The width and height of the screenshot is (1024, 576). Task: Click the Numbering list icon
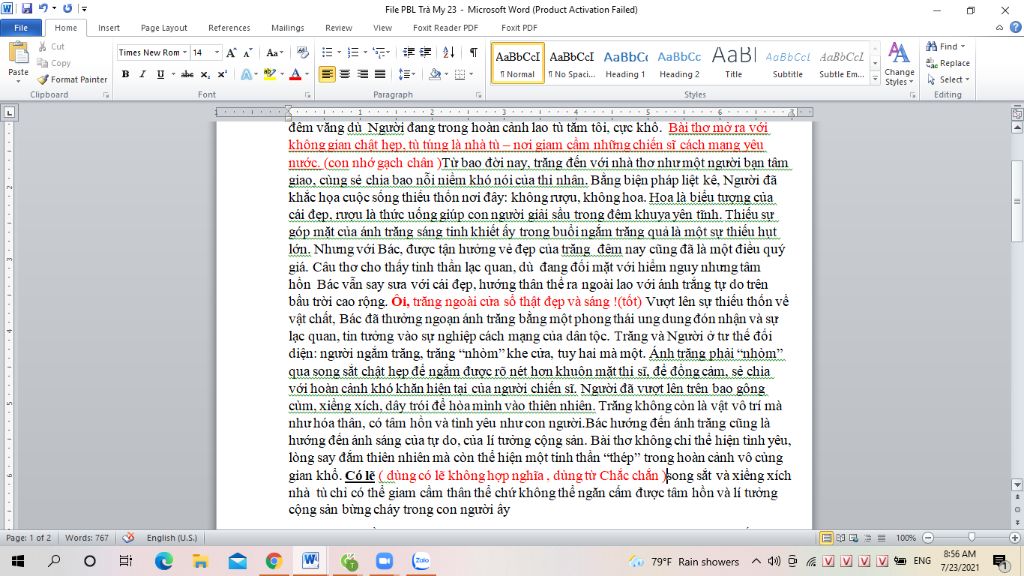(x=353, y=52)
